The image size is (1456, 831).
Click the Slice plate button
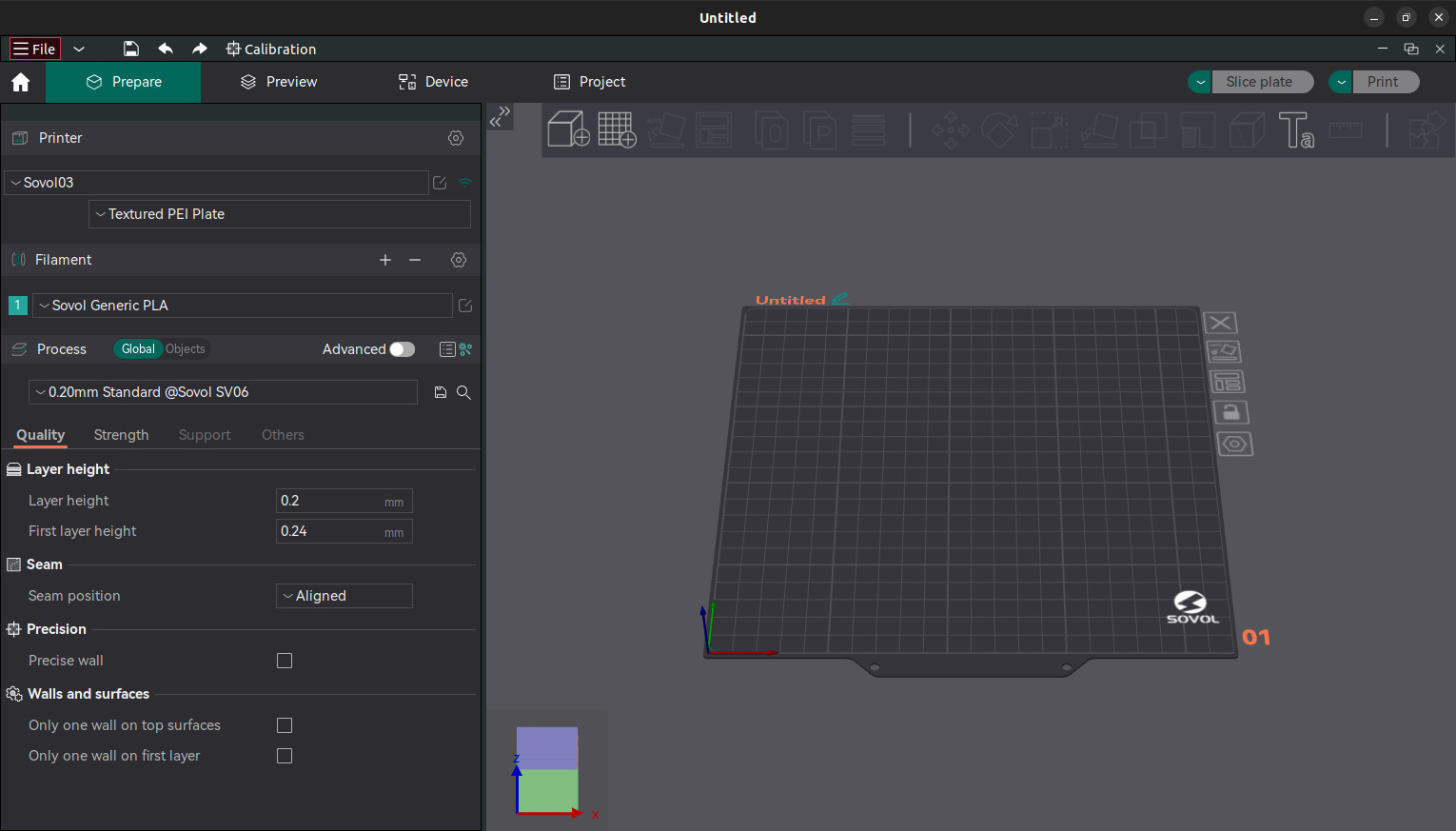click(x=1259, y=82)
